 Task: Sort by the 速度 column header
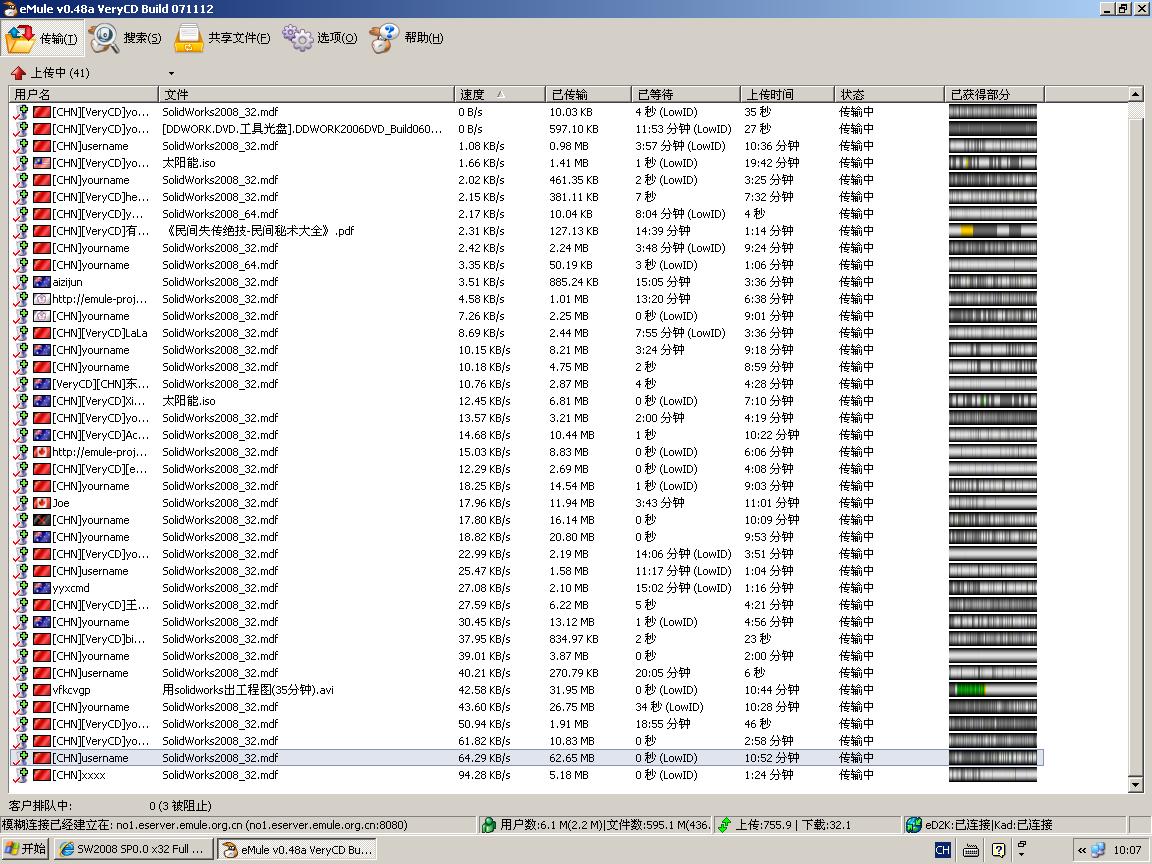(x=500, y=94)
